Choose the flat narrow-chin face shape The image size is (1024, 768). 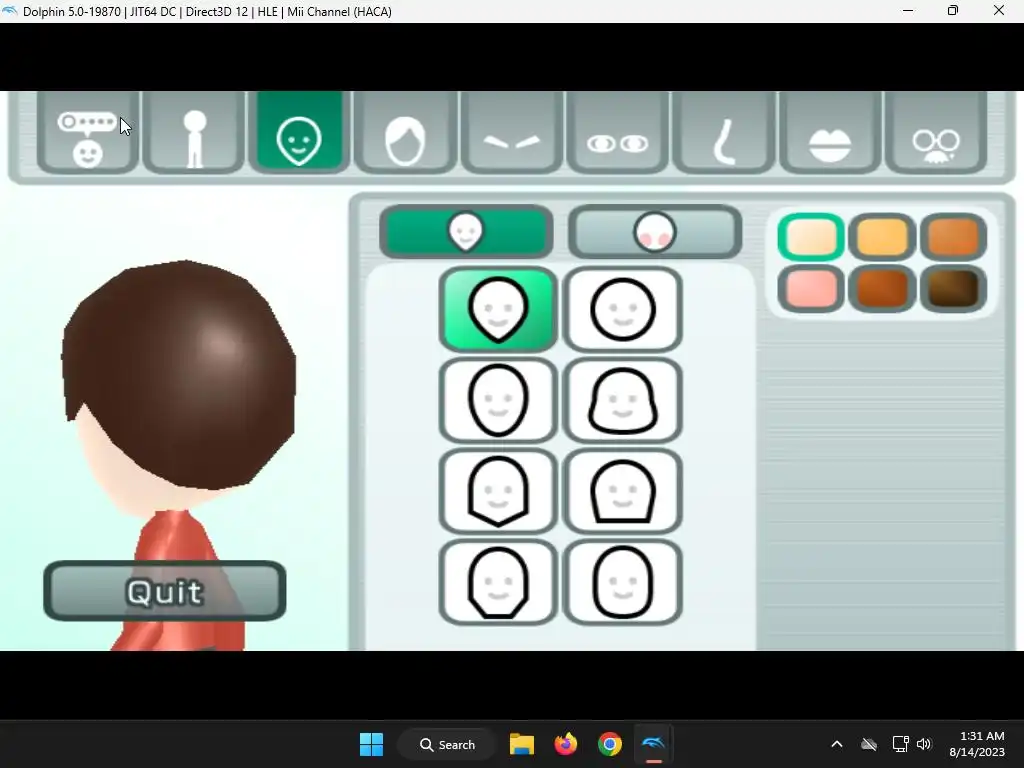(498, 582)
